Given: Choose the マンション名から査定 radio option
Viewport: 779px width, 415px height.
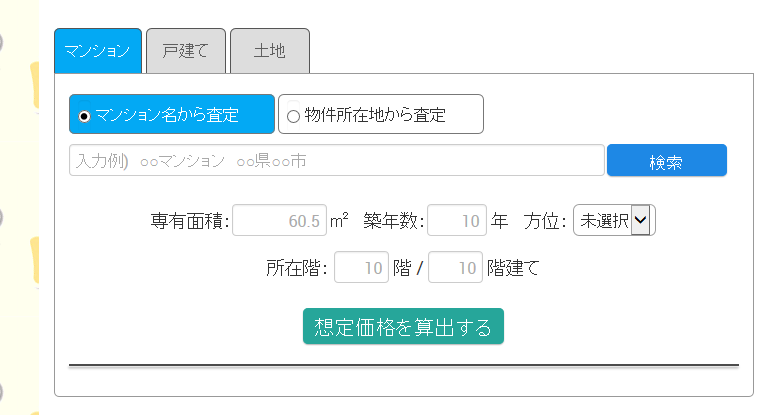Looking at the screenshot, I should tap(85, 116).
